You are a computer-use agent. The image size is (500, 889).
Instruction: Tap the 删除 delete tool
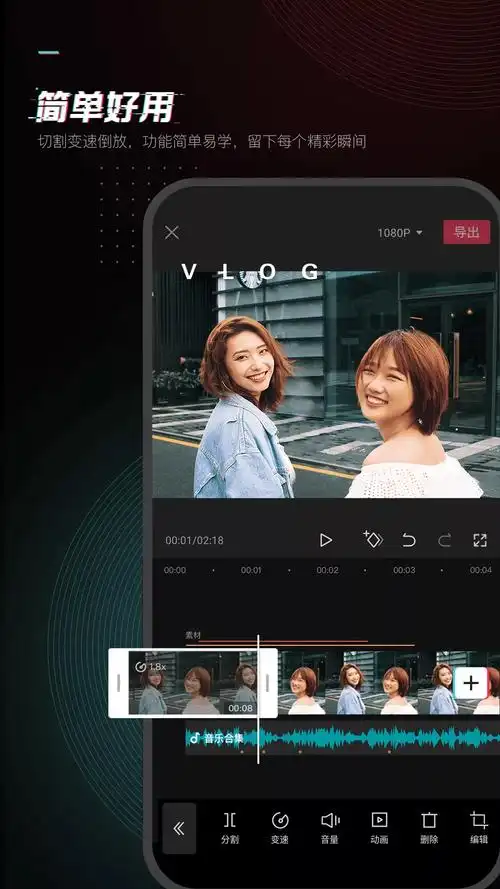429,828
